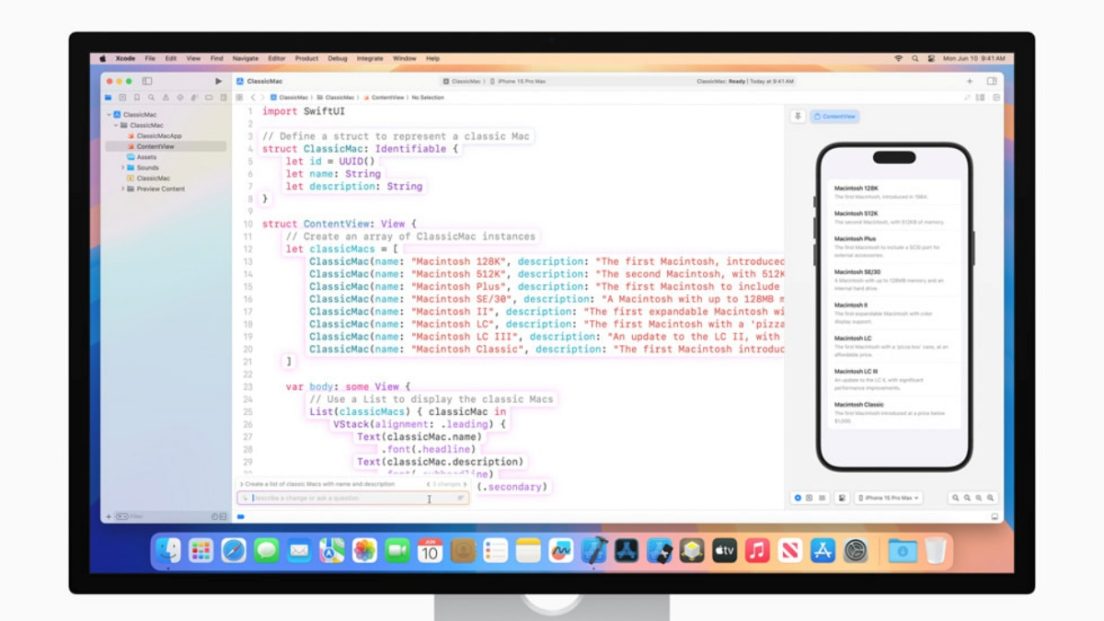
Task: Switch preview to selectable mode
Action: 810,497
